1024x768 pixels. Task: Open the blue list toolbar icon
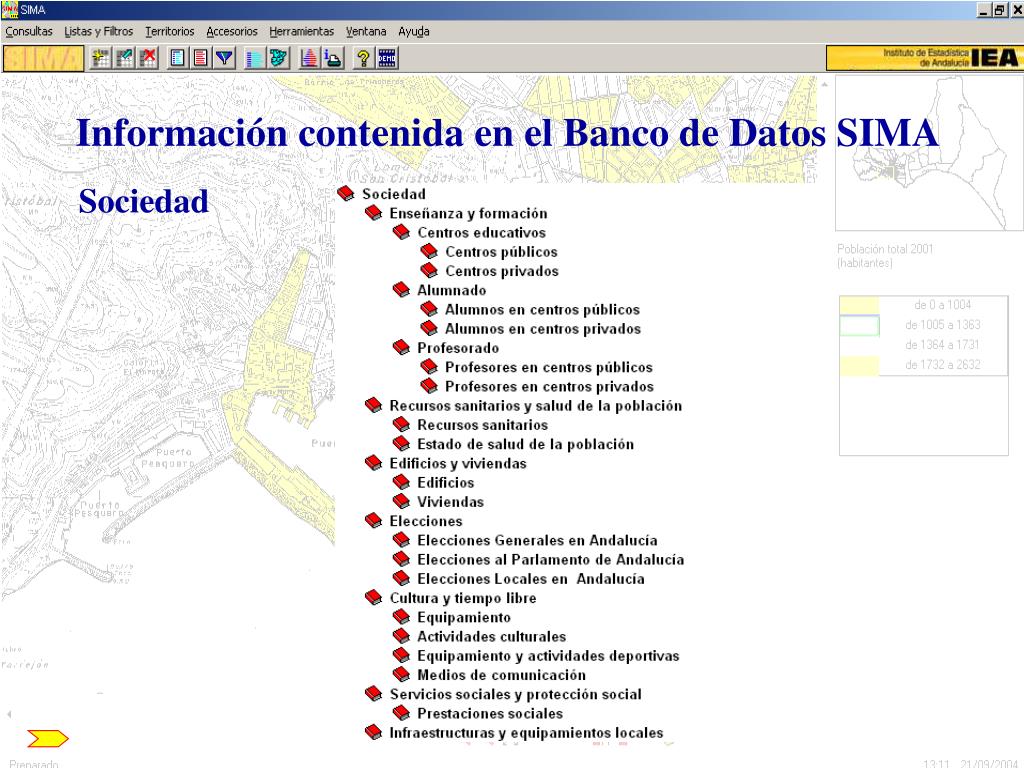click(x=177, y=58)
